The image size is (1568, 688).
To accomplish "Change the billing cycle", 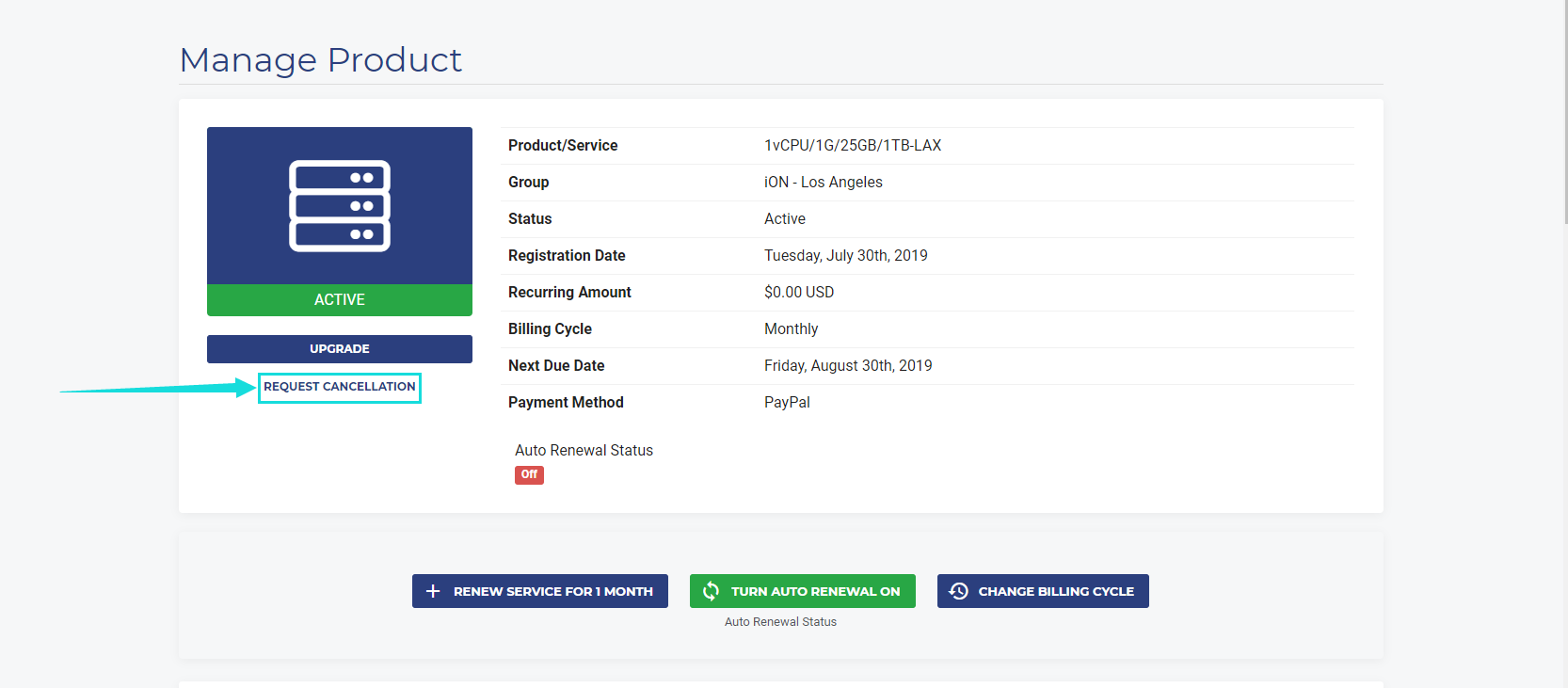I will [x=1043, y=591].
